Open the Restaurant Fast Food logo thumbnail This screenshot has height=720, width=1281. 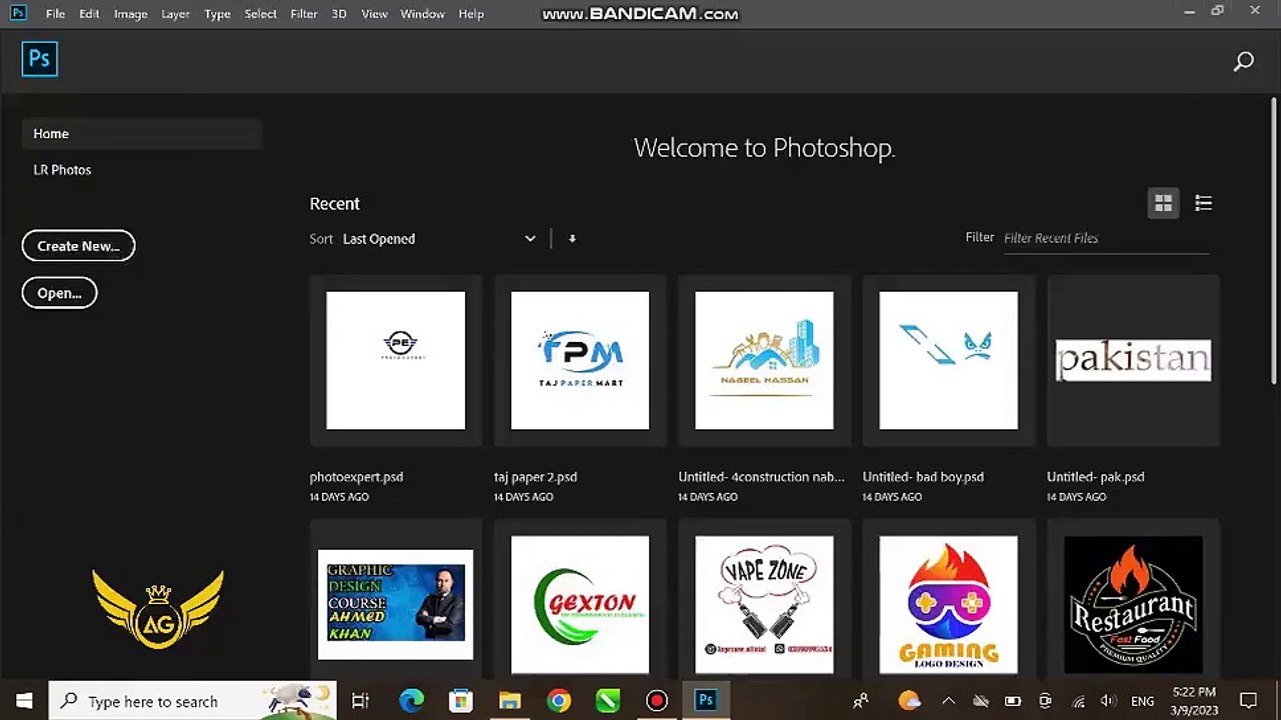tap(1133, 604)
